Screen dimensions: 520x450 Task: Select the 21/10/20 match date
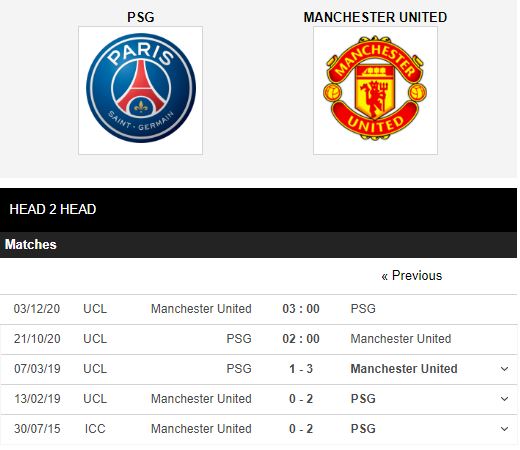coord(37,339)
